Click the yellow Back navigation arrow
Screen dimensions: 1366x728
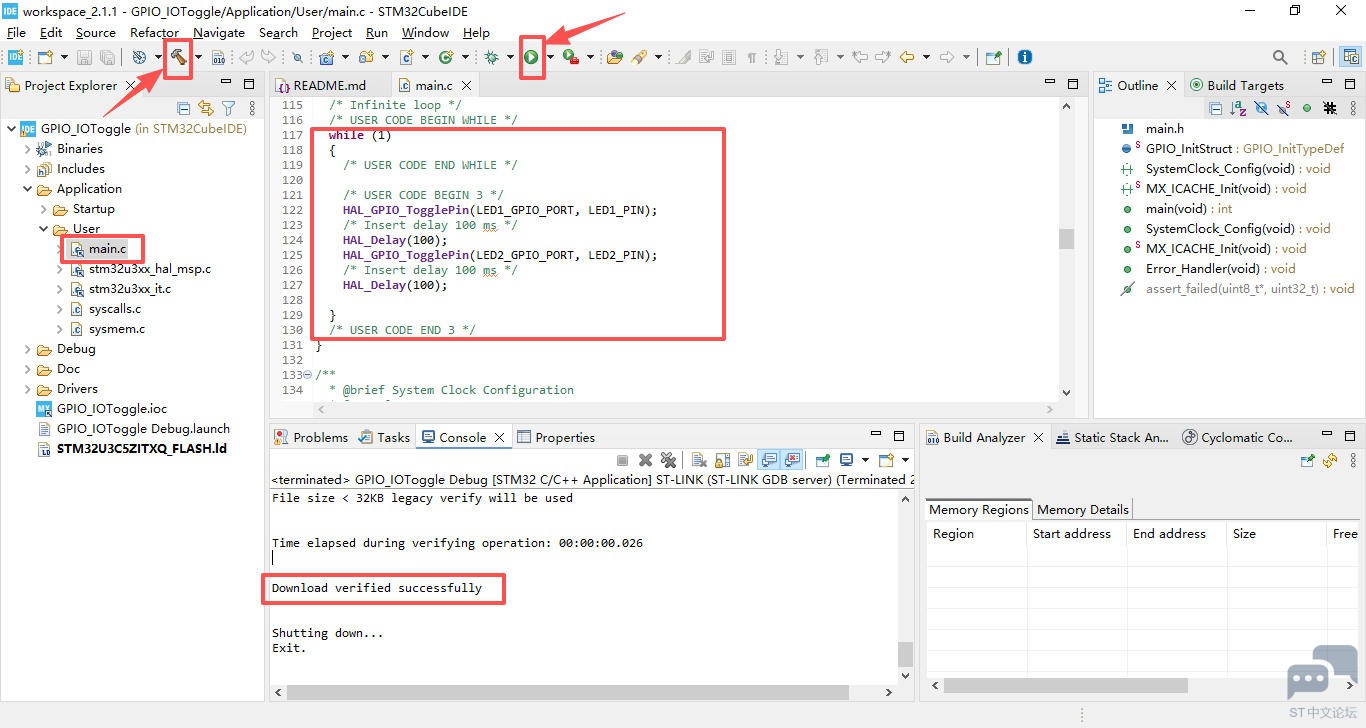(x=907, y=57)
